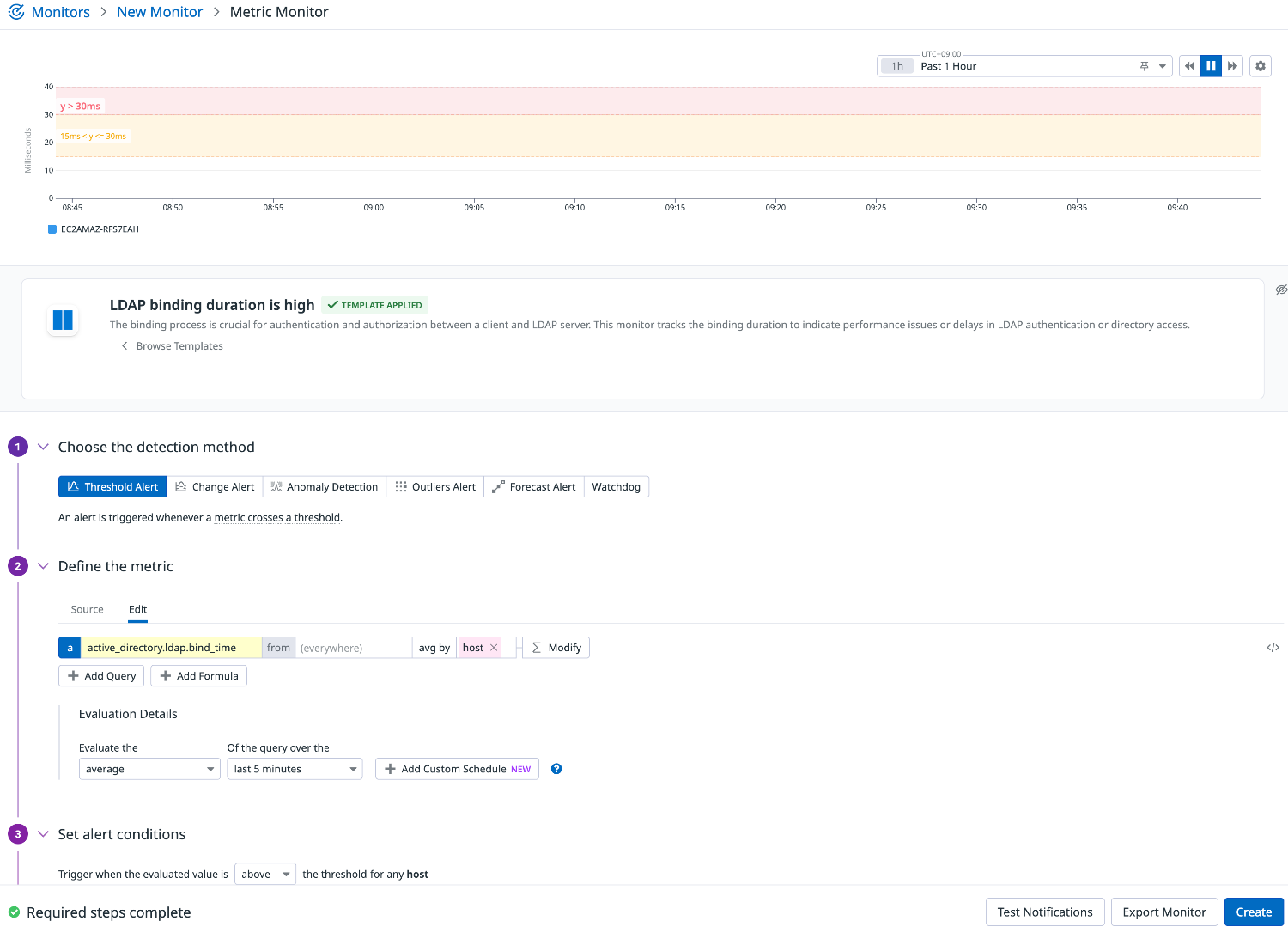Select Change Alert detection method

click(x=215, y=487)
